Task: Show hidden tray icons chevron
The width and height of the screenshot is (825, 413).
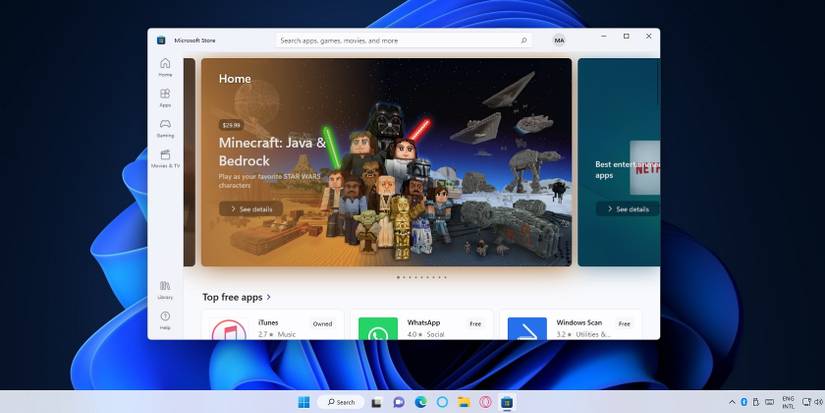Action: [x=732, y=402]
